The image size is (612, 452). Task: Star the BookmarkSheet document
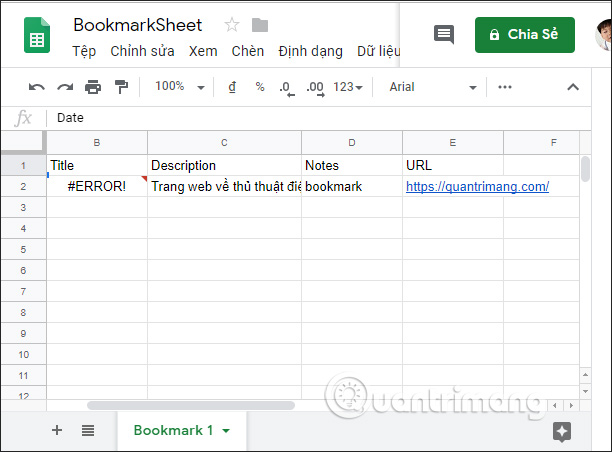[232, 25]
